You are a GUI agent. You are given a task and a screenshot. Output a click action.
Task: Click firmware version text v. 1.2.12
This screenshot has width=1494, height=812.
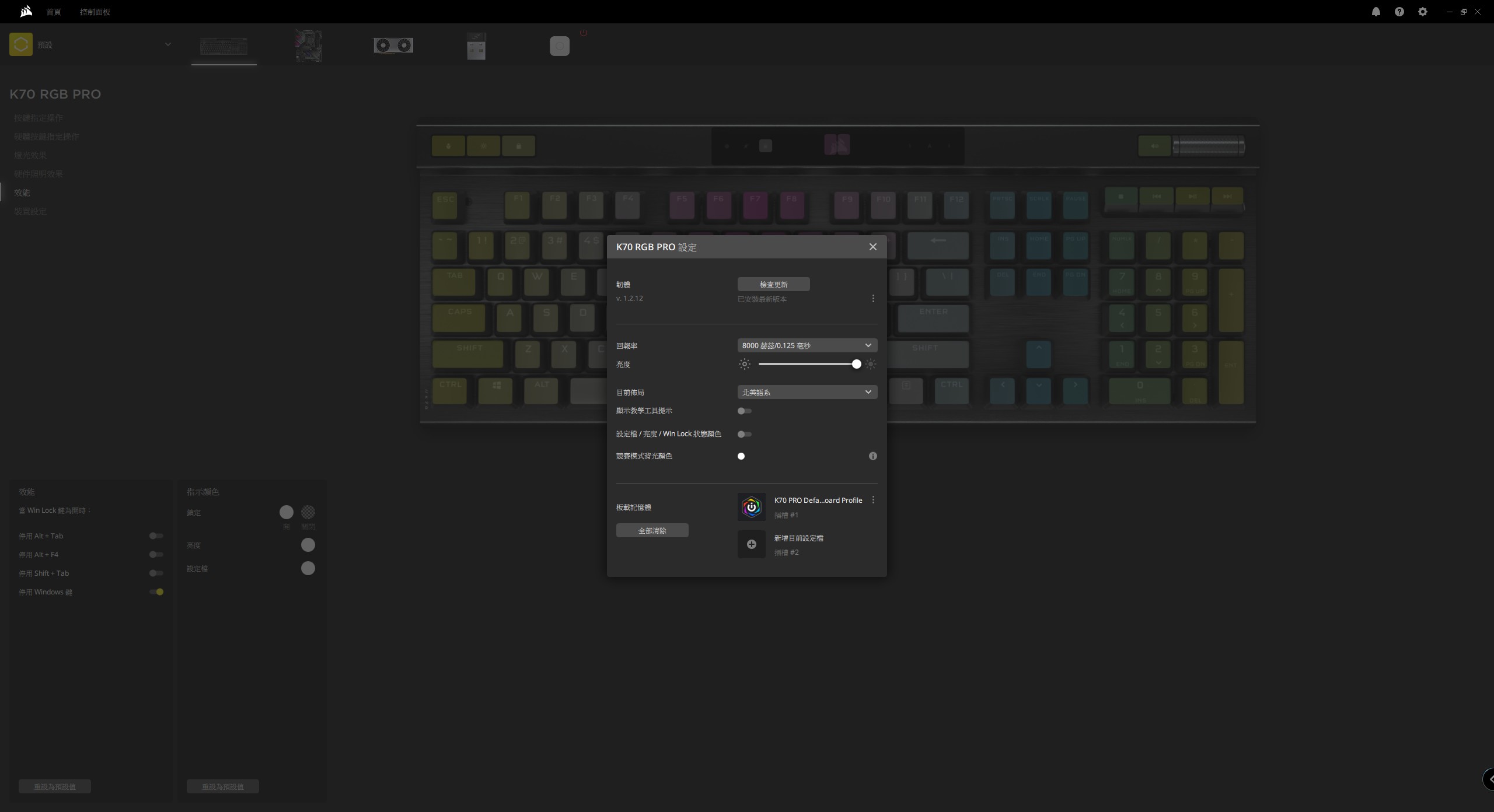(x=630, y=298)
